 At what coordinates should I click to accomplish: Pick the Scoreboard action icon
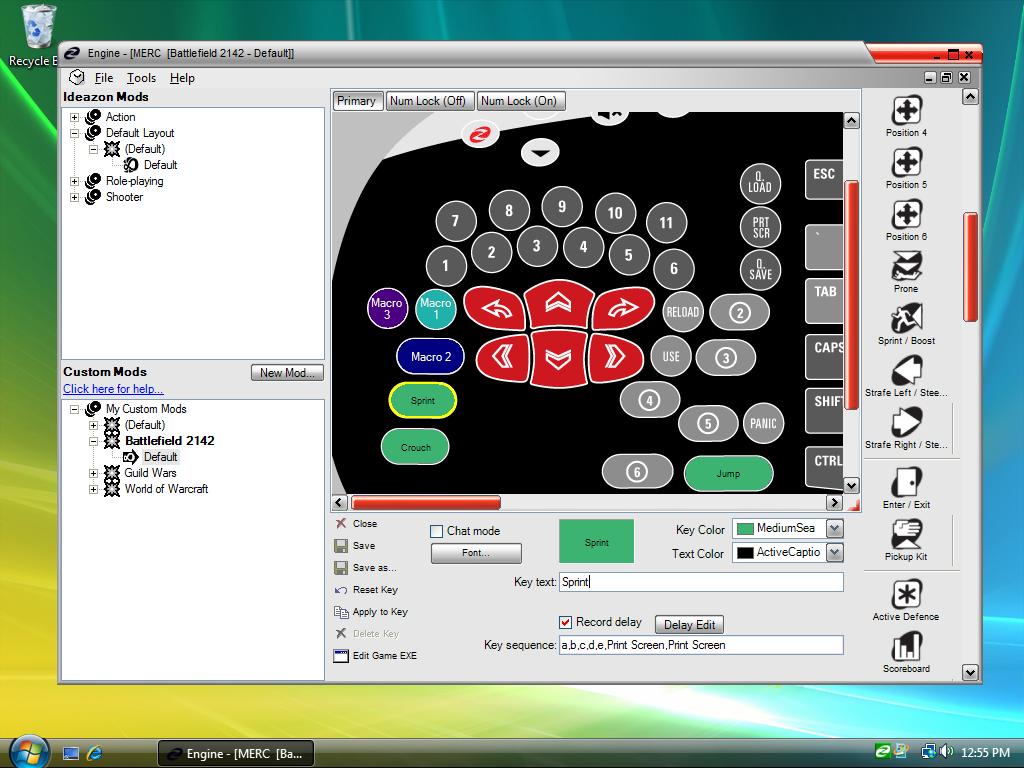pos(906,647)
